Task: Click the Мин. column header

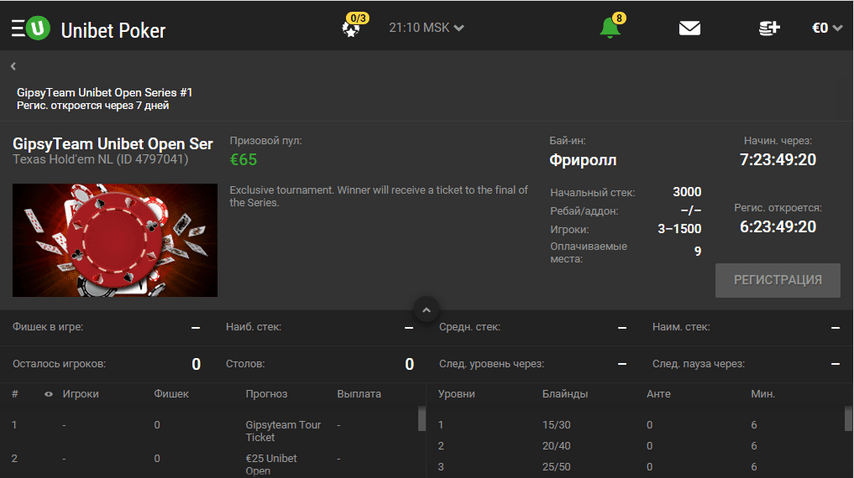Action: 762,394
